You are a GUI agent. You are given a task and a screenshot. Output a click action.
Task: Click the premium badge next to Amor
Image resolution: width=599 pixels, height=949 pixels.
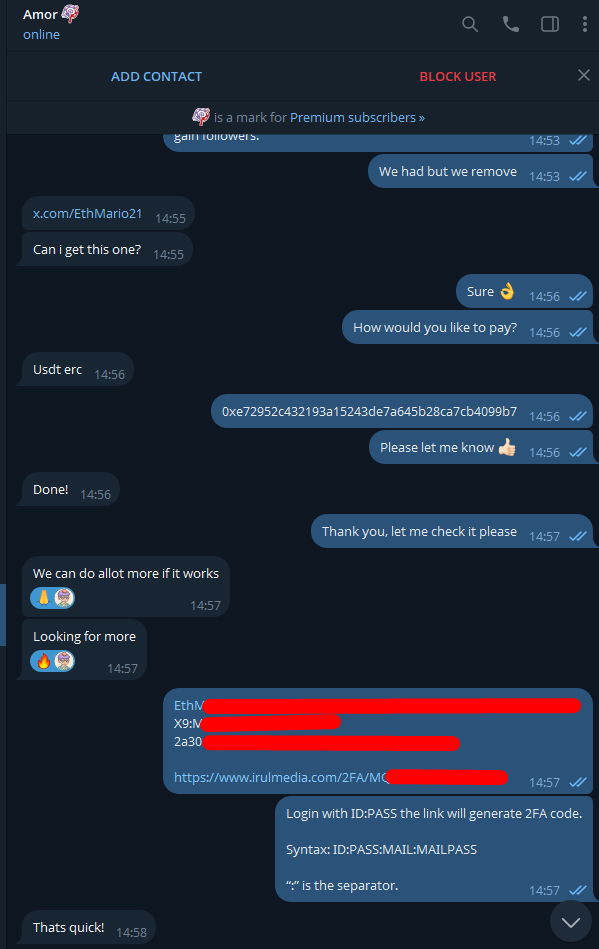click(70, 14)
